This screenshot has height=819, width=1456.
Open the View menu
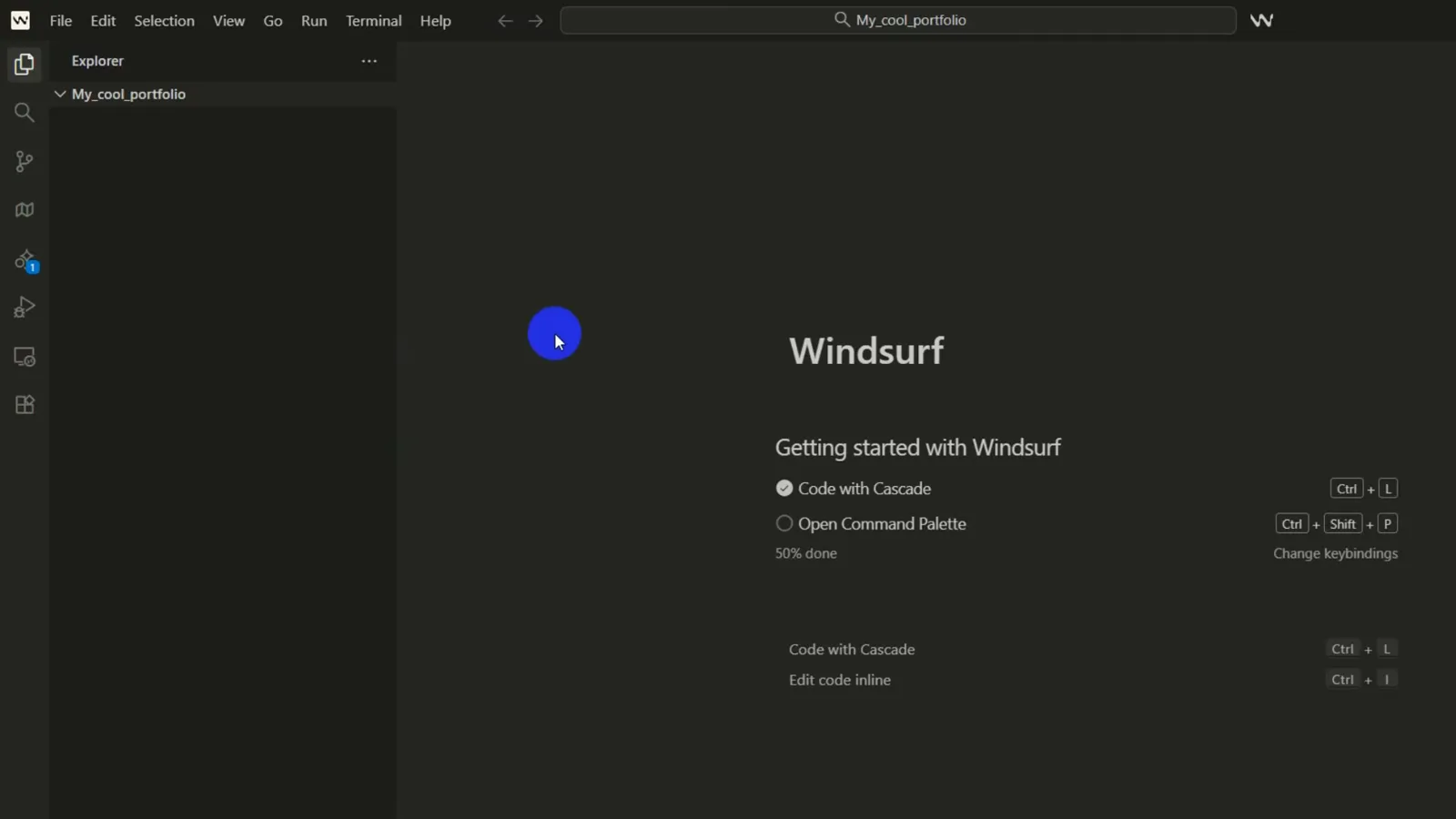click(x=228, y=20)
